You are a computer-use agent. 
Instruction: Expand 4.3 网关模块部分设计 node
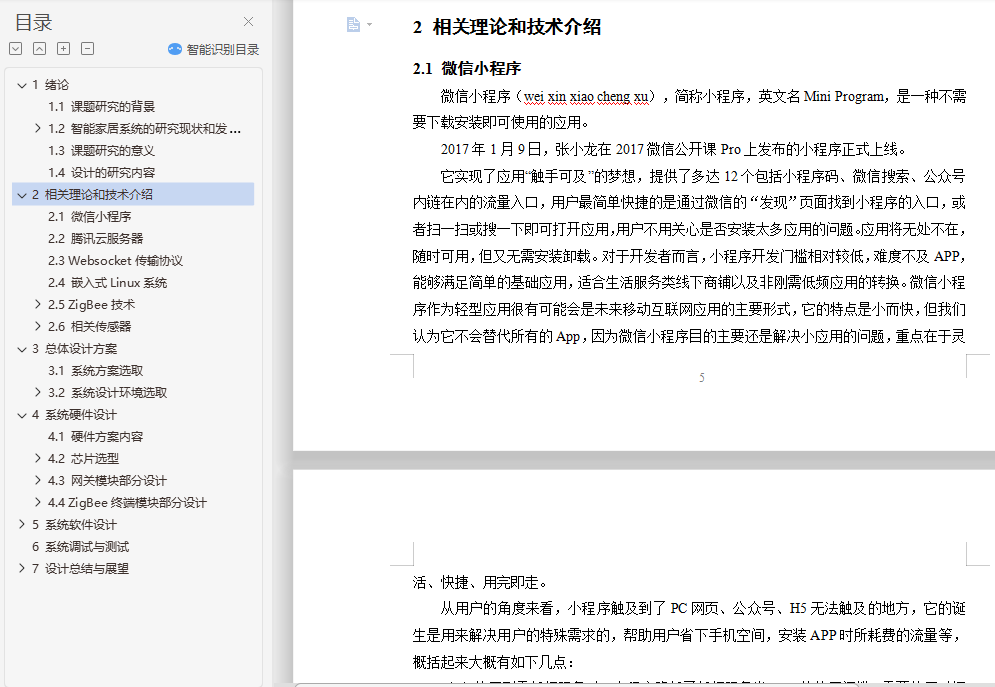(x=38, y=481)
